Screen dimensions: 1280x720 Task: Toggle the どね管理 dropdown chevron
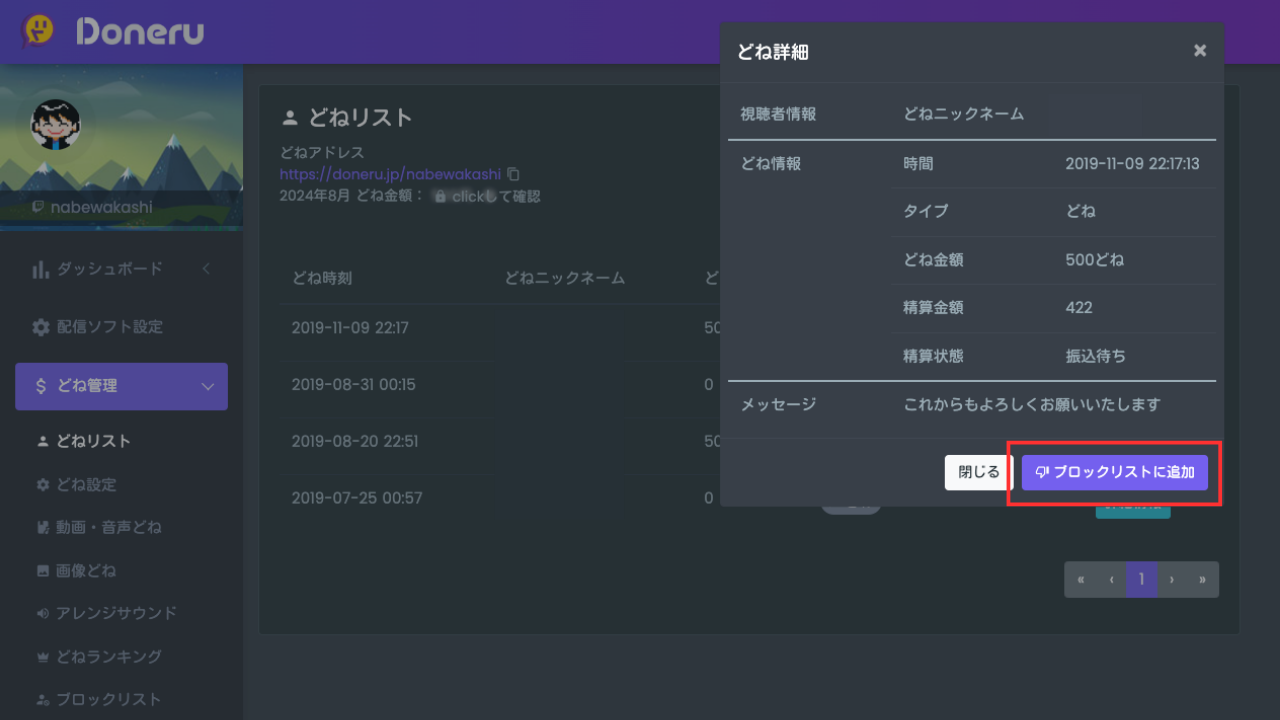click(208, 386)
